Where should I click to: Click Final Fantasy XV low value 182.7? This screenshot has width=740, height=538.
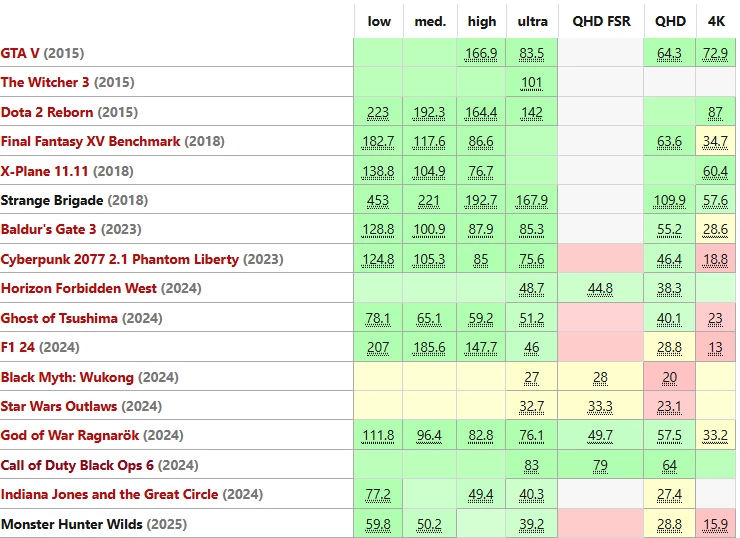pyautogui.click(x=378, y=142)
